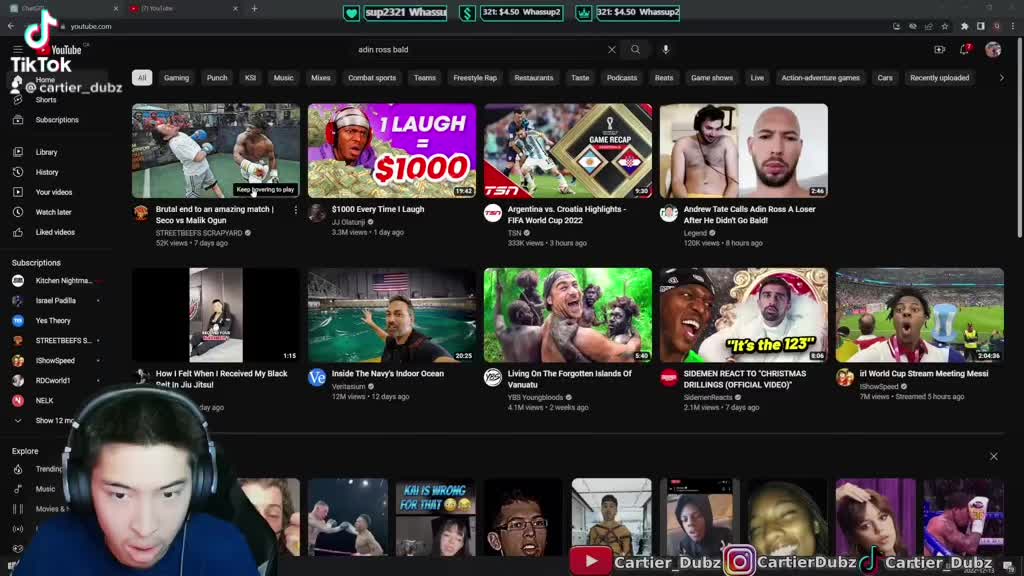The image size is (1024, 576).
Task: Close the shorts shelf with X
Action: pos(993,456)
